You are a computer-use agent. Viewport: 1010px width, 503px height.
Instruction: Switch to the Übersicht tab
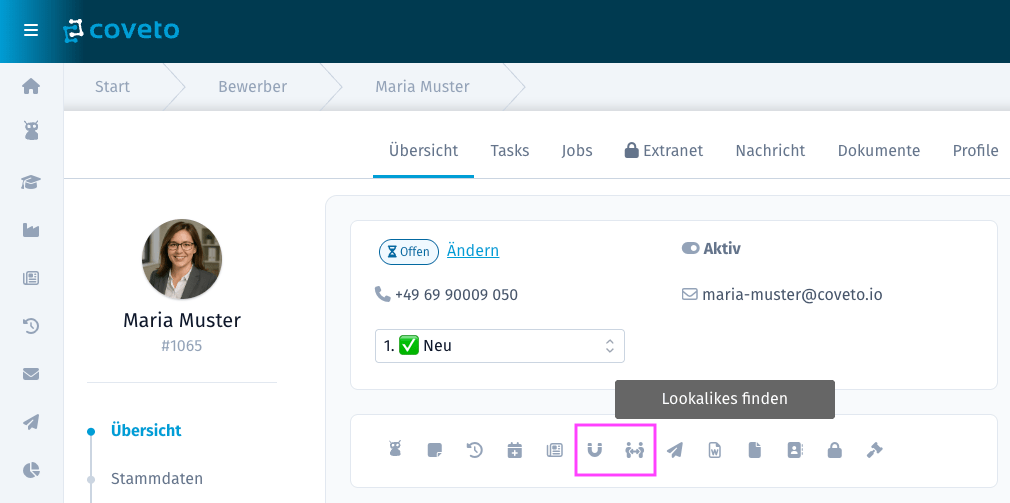(423, 151)
